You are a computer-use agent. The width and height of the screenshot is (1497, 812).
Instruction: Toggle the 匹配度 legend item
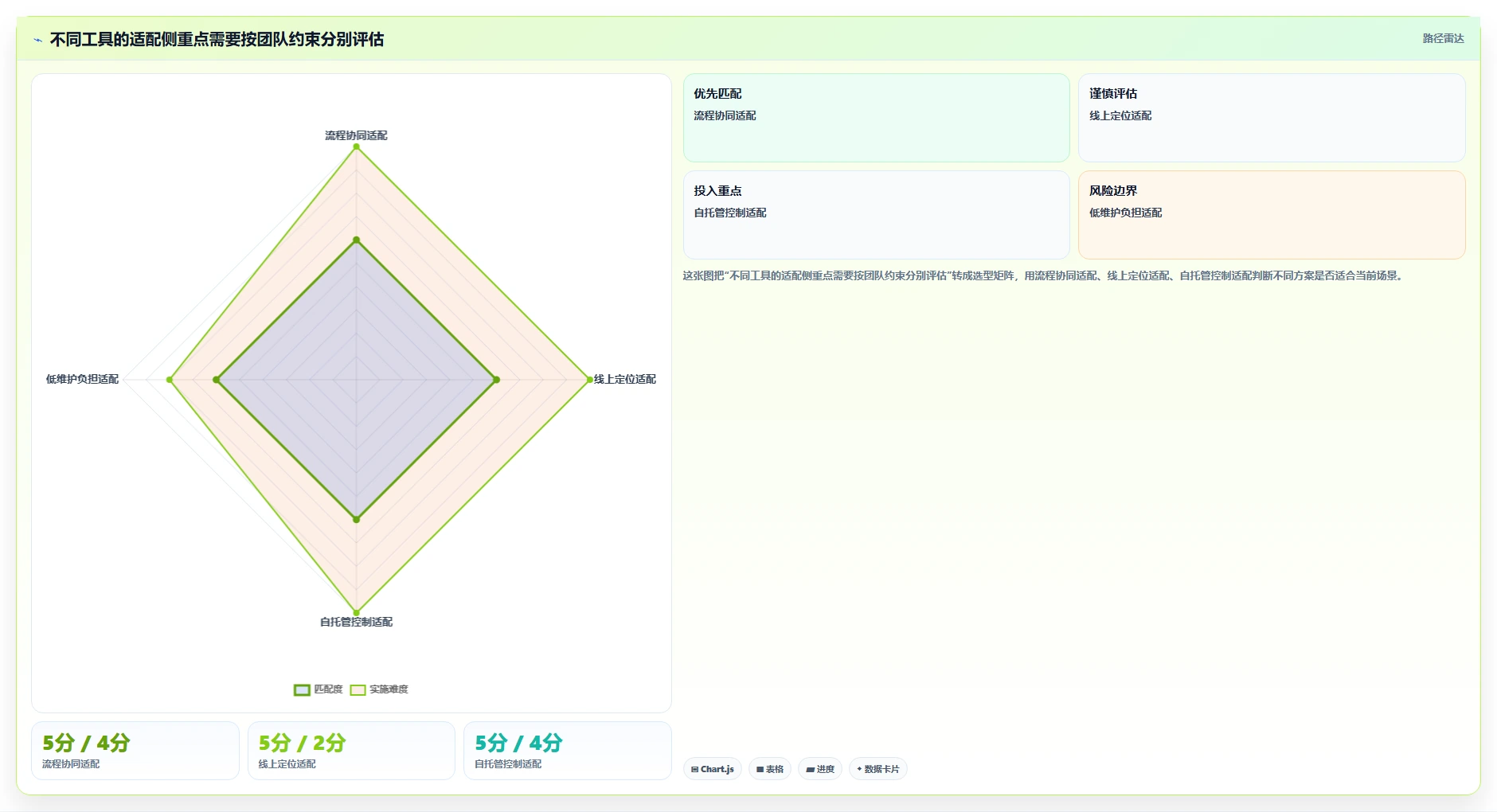319,689
